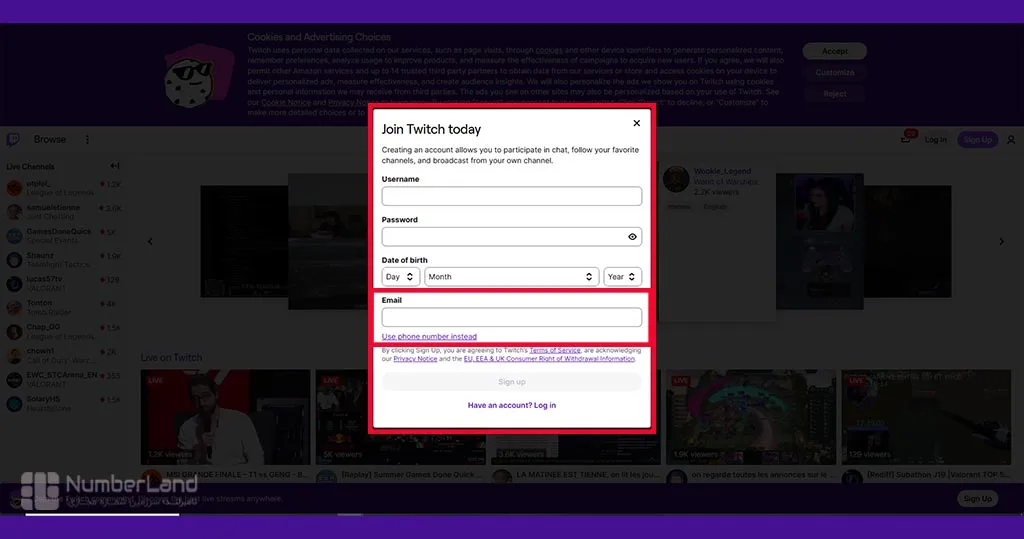The width and height of the screenshot is (1024, 539).
Task: Open Summer Games Done Quick replay thumbnail
Action: click(401, 417)
